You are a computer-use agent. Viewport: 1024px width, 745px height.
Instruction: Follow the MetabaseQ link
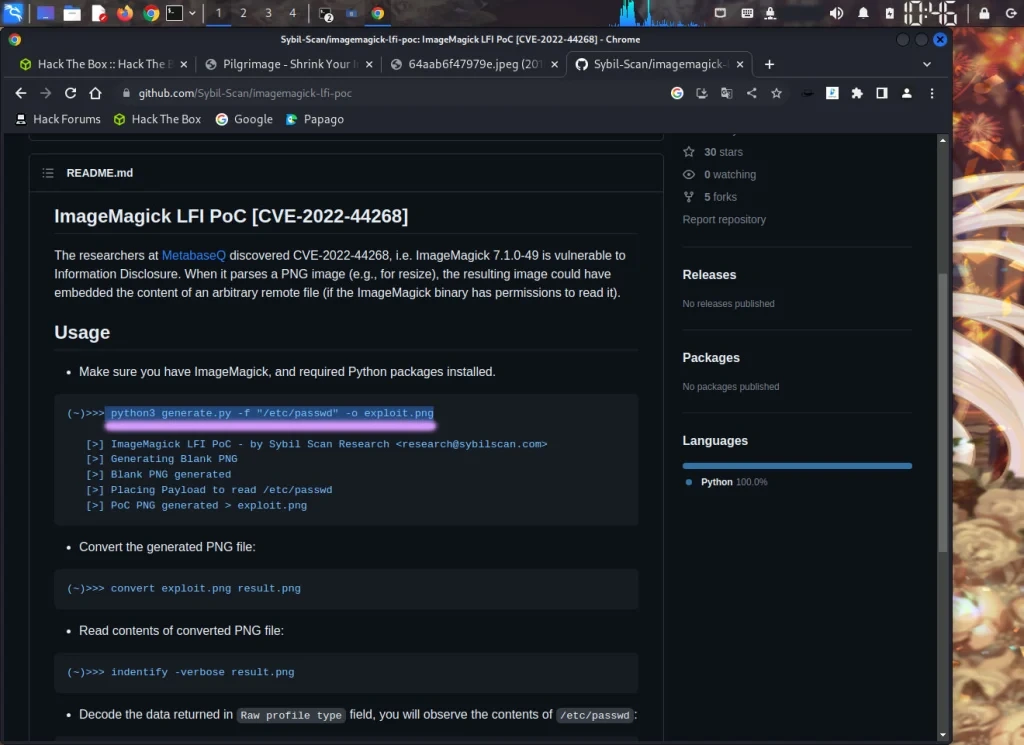pyautogui.click(x=193, y=255)
